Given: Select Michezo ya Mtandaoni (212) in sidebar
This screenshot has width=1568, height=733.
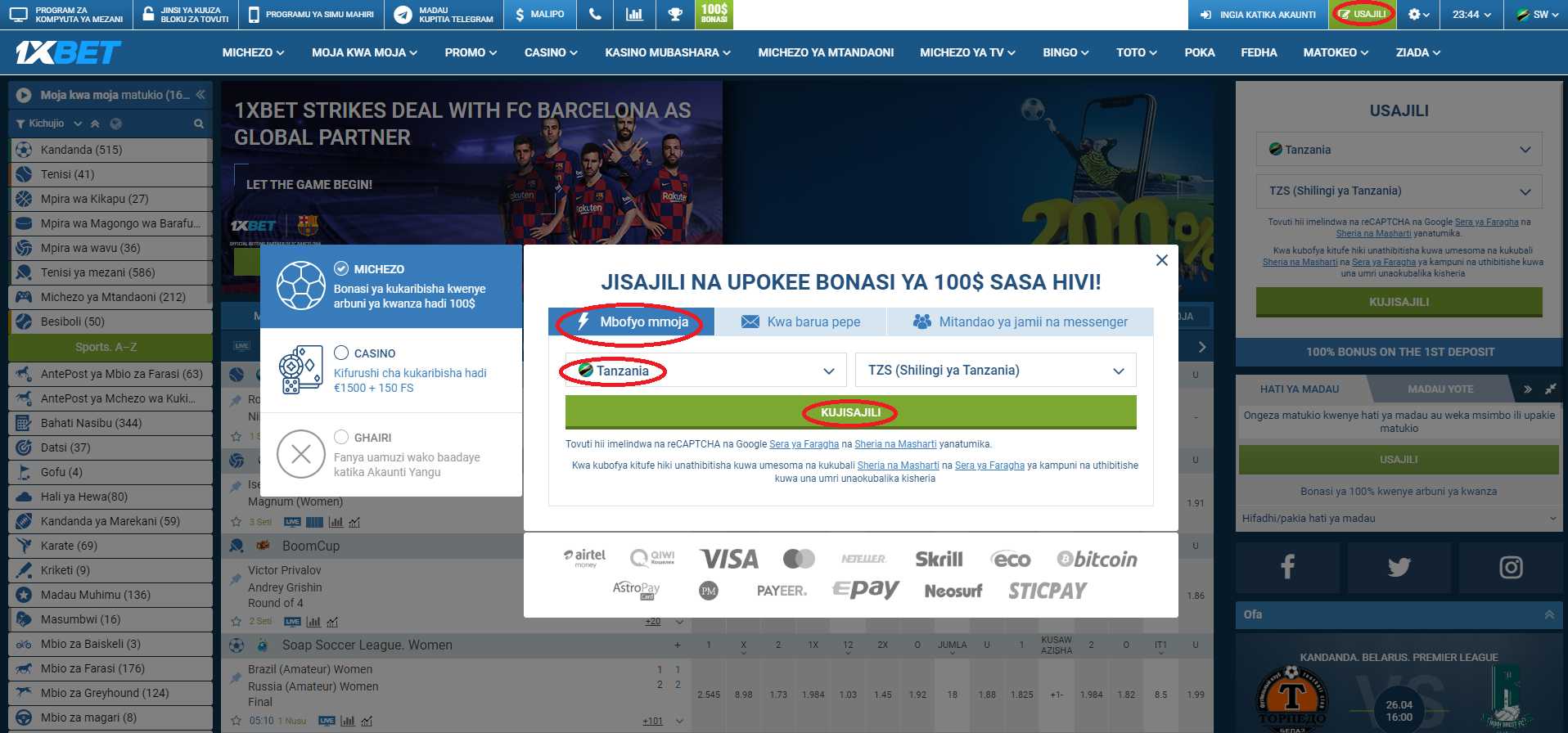Looking at the screenshot, I should (110, 297).
